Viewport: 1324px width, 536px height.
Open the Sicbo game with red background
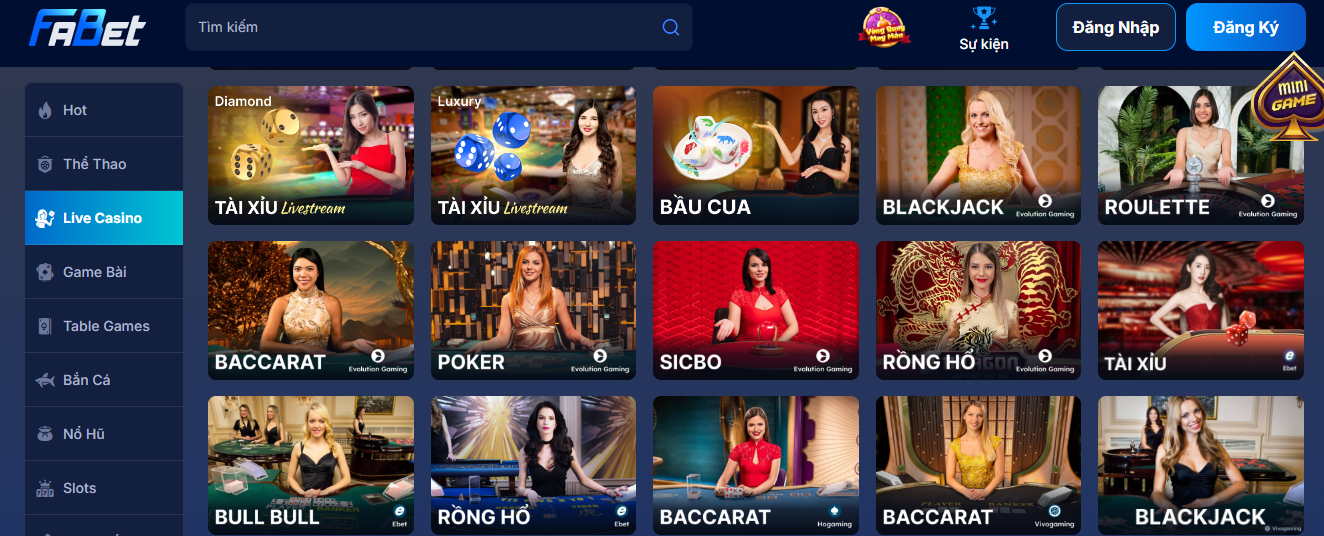point(756,310)
